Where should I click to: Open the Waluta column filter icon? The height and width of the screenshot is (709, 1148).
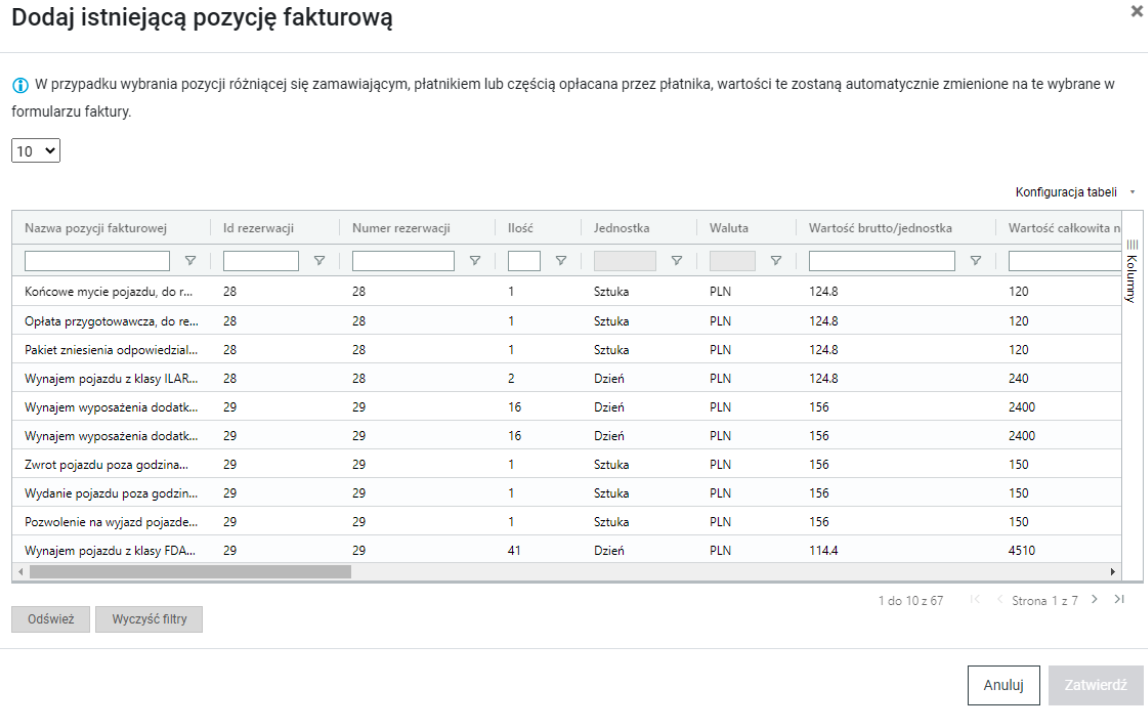pos(775,261)
